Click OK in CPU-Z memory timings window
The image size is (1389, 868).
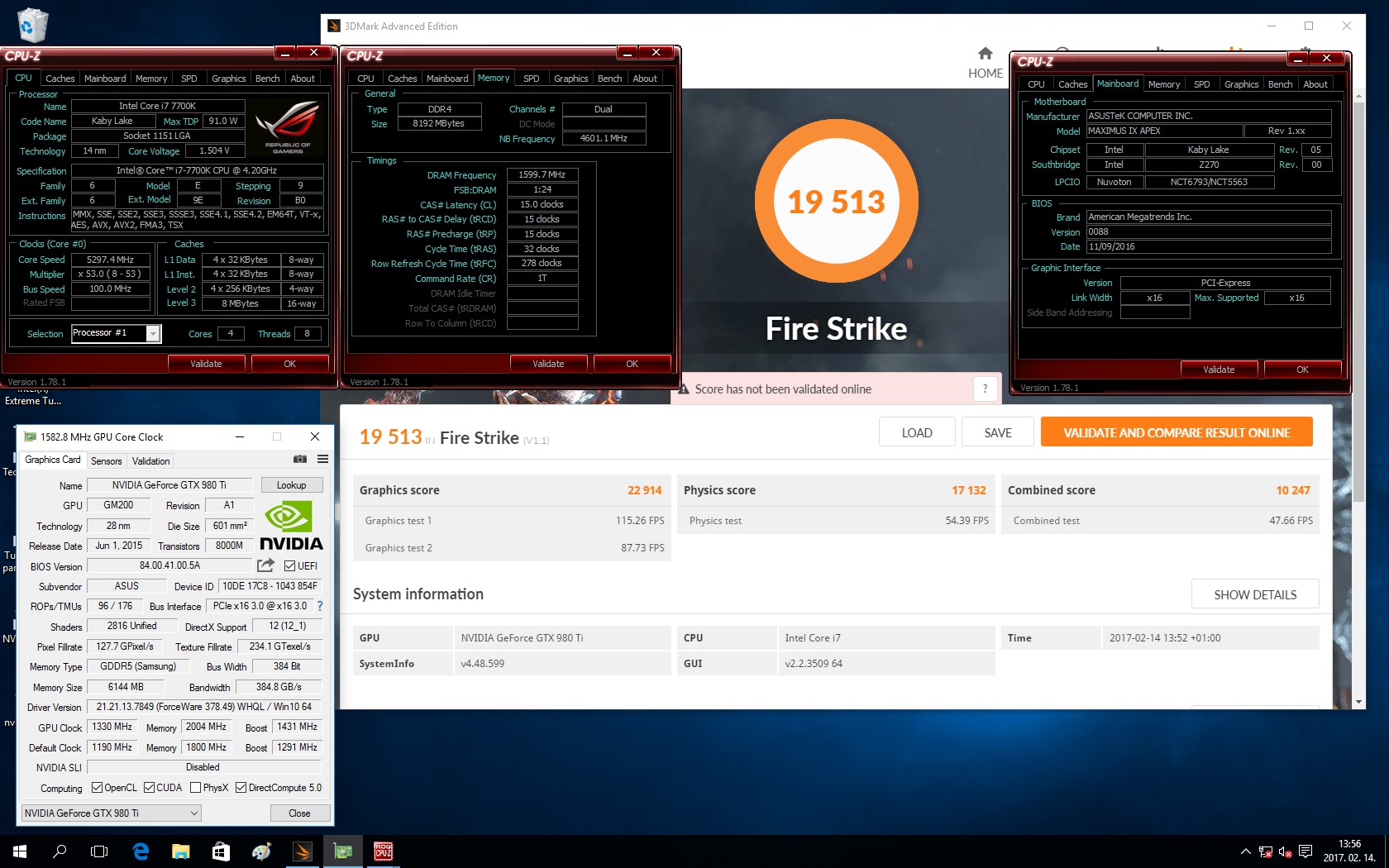click(632, 364)
